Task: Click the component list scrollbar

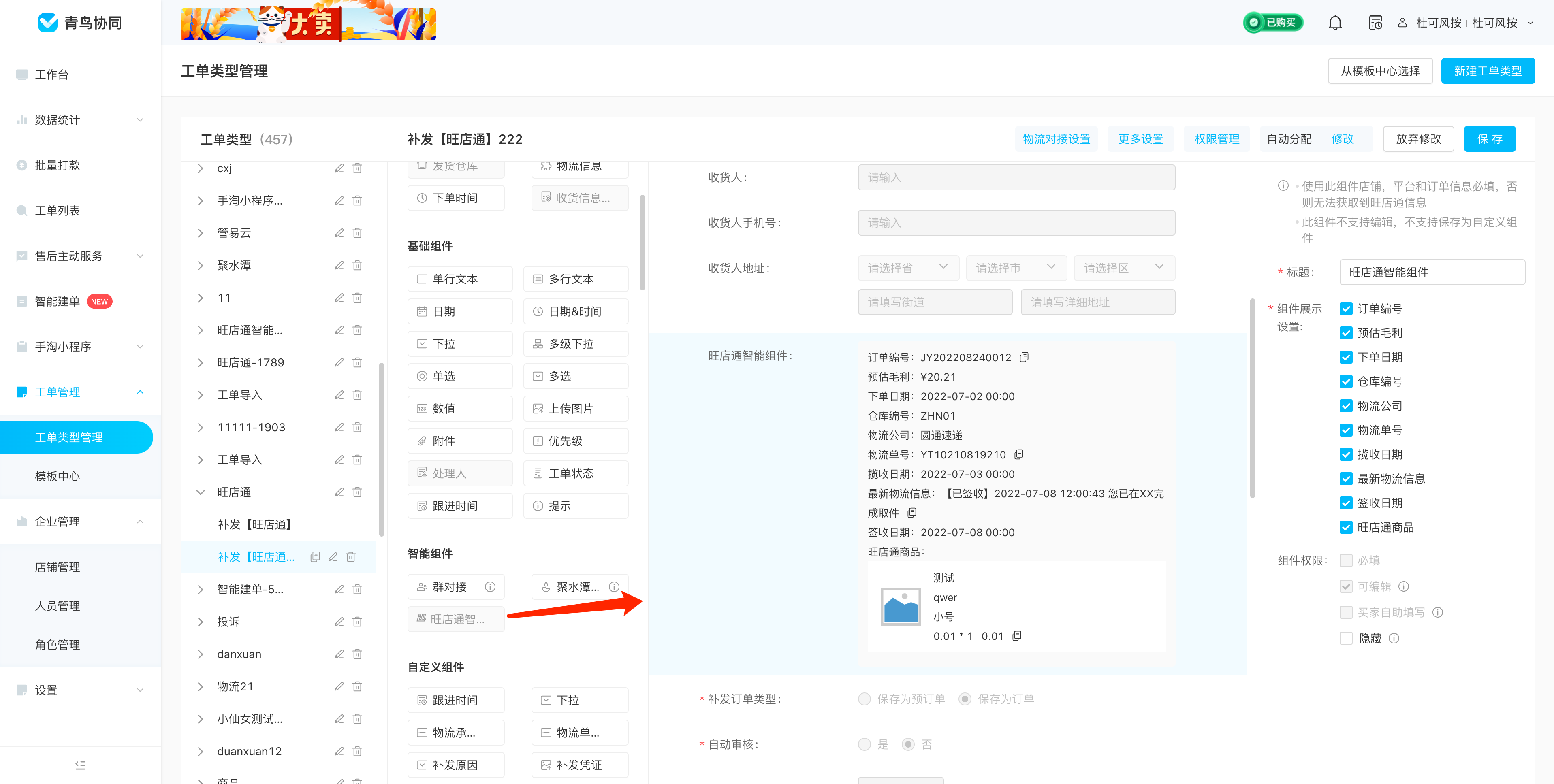Action: click(642, 242)
